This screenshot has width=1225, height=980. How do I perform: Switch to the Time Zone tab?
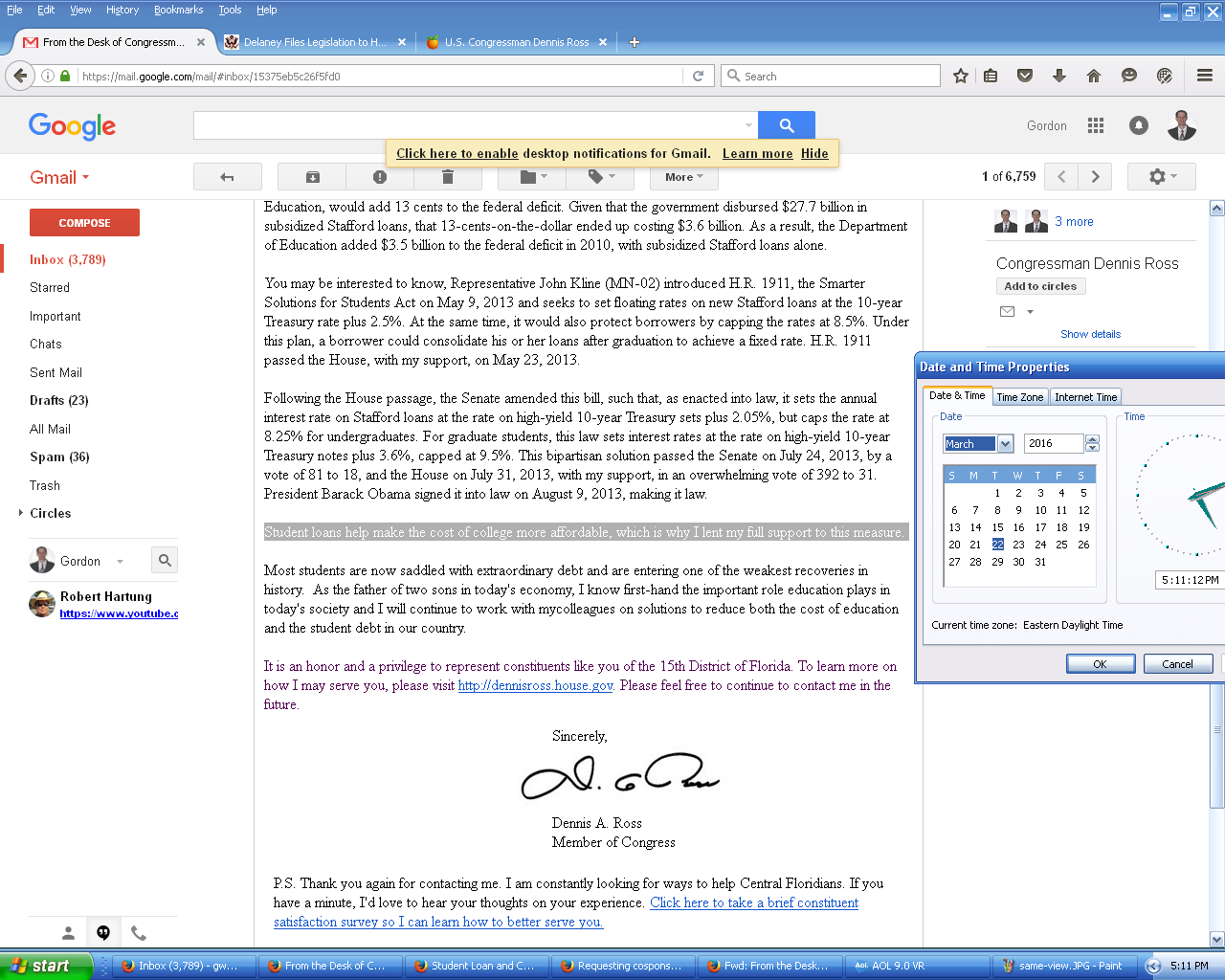1019,397
